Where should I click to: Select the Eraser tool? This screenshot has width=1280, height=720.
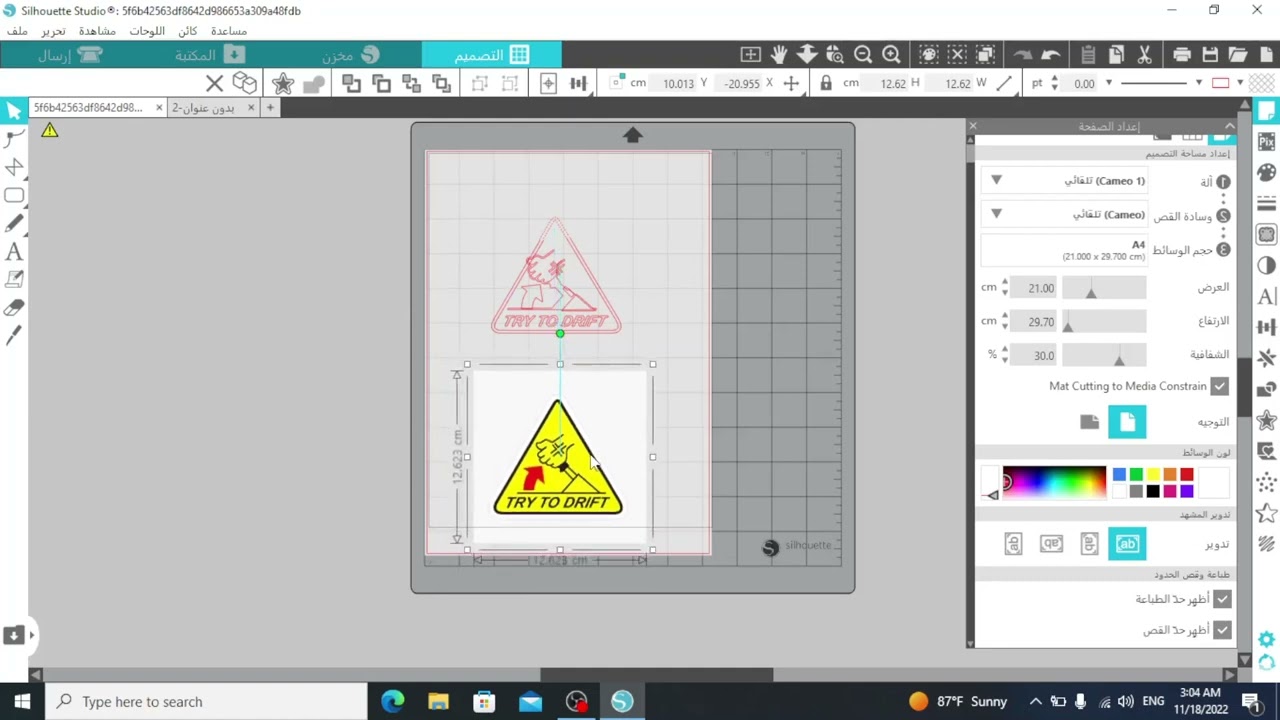pyautogui.click(x=14, y=308)
